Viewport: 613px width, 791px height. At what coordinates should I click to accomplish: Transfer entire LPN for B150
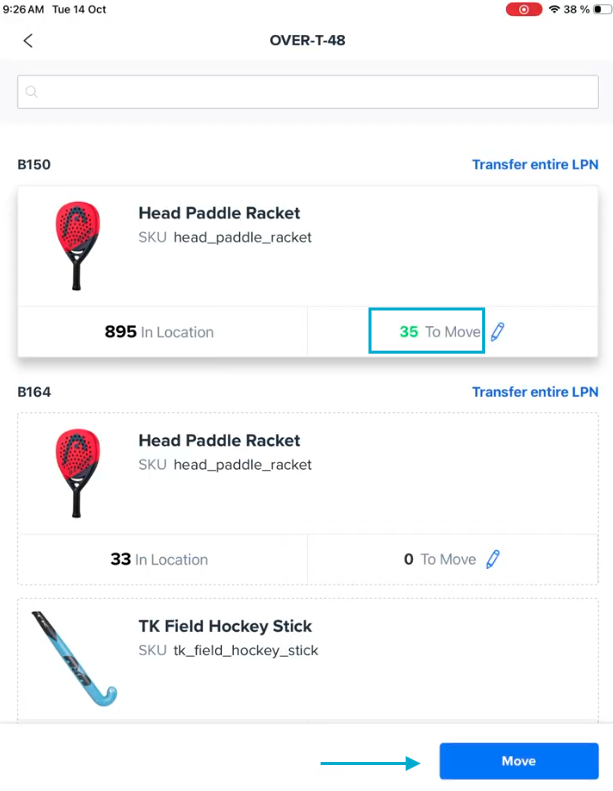pos(535,164)
